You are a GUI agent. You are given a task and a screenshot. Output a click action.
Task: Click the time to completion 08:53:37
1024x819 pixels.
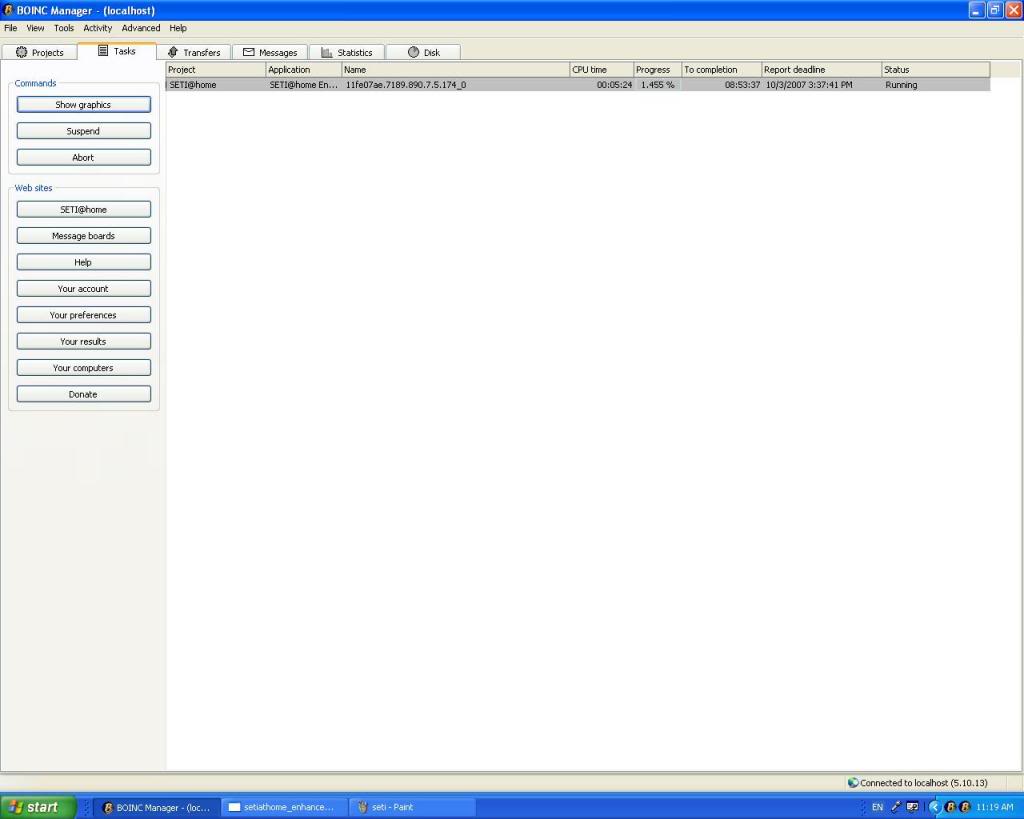(743, 85)
